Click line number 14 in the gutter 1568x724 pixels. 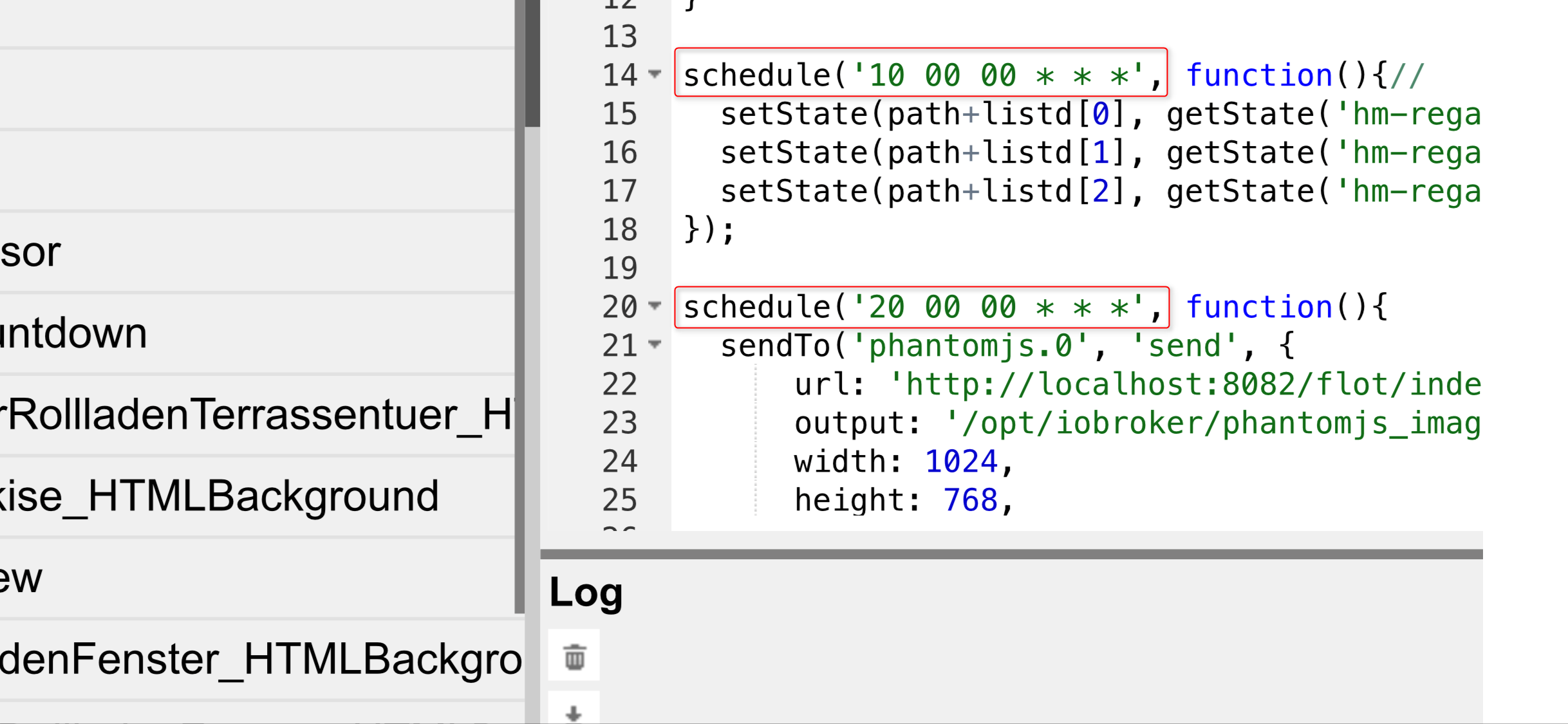[620, 75]
